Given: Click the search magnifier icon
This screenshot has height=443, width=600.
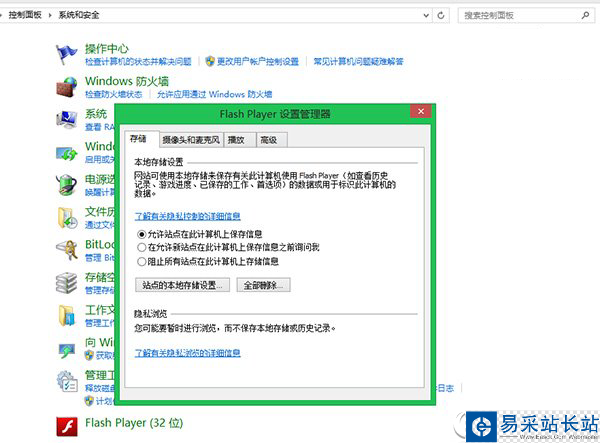Looking at the screenshot, I should pos(585,15).
